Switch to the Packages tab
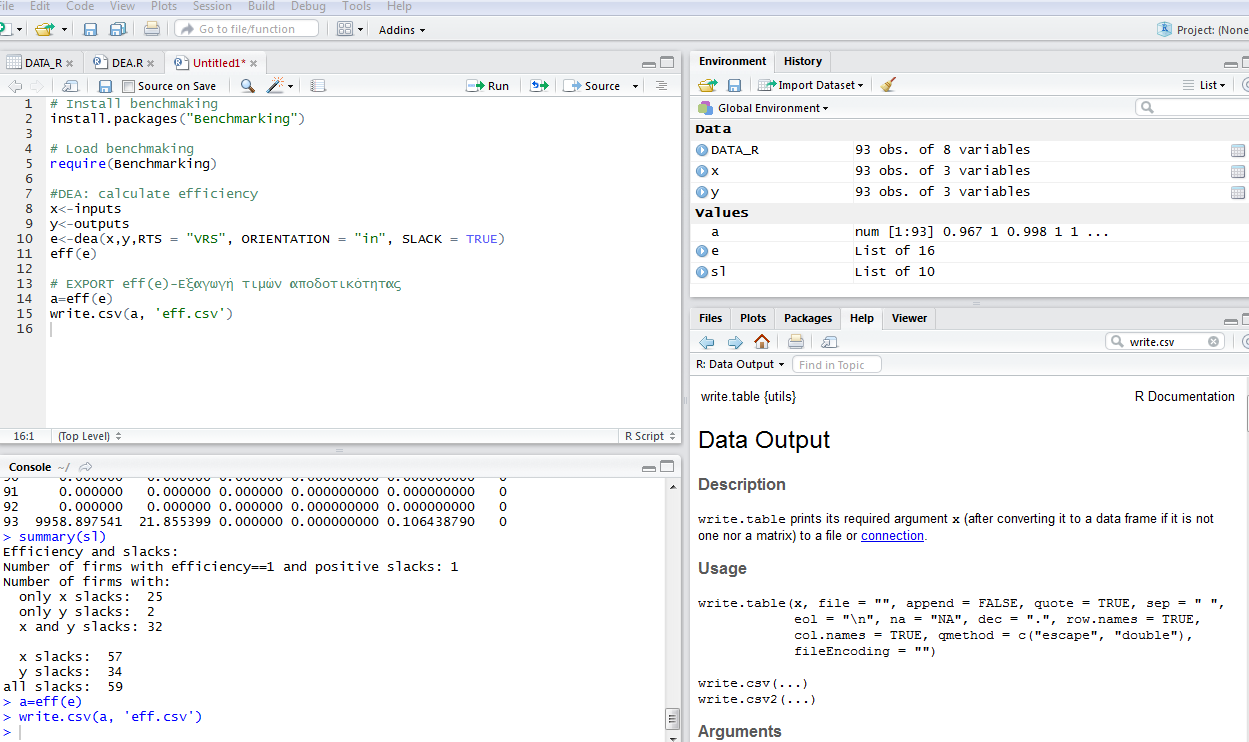 point(808,318)
